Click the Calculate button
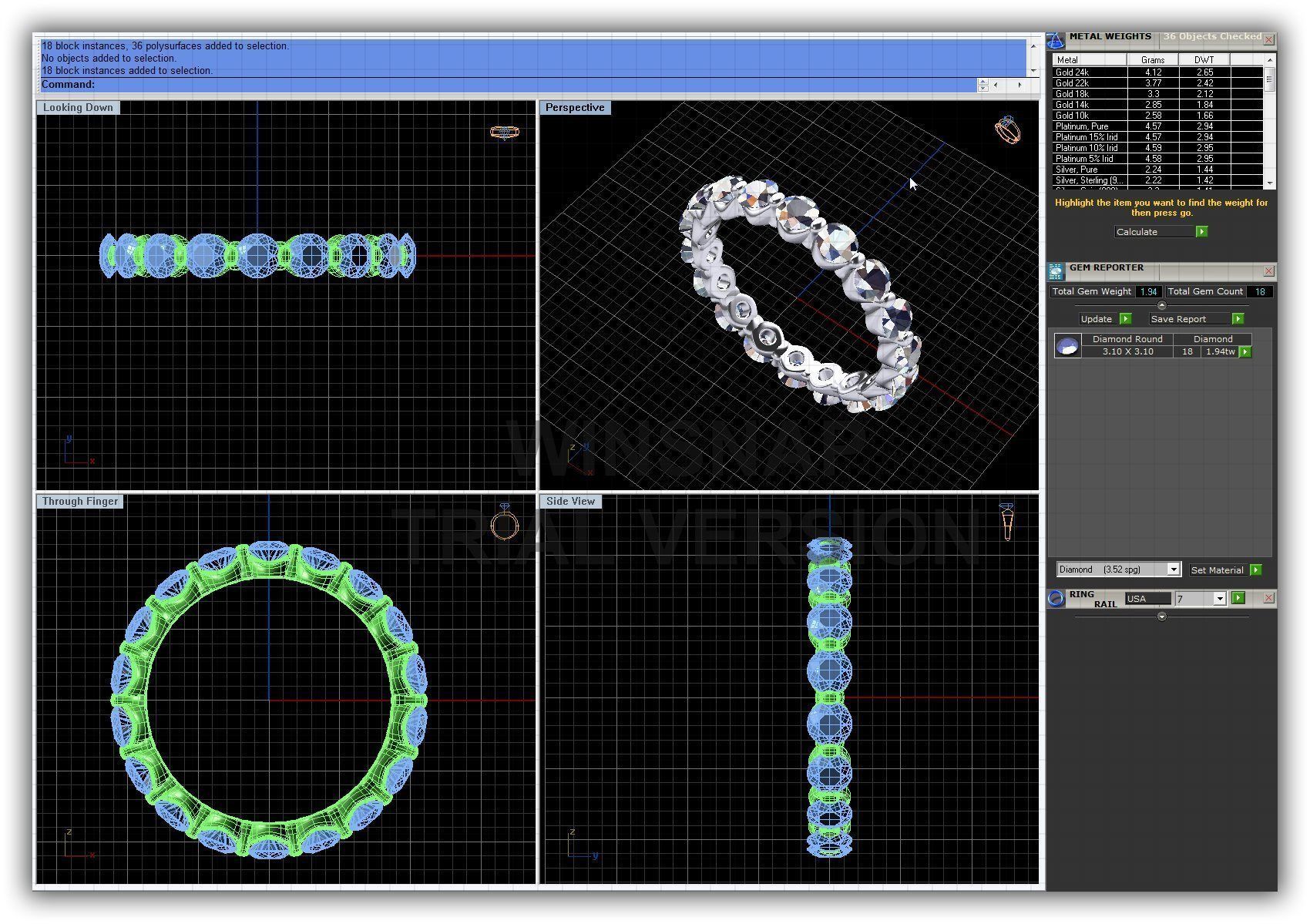The width and height of the screenshot is (1310, 924). coord(1154,232)
